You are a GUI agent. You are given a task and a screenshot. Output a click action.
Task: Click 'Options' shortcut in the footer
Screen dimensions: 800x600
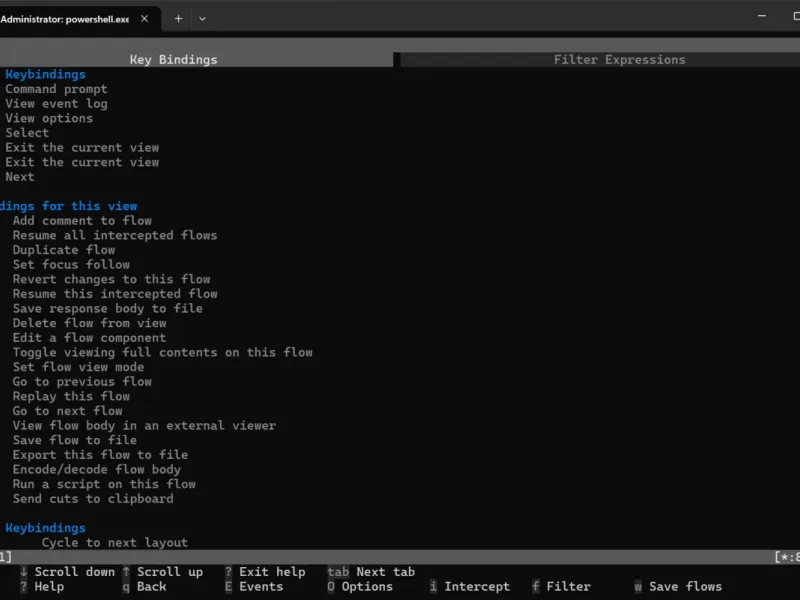point(367,587)
